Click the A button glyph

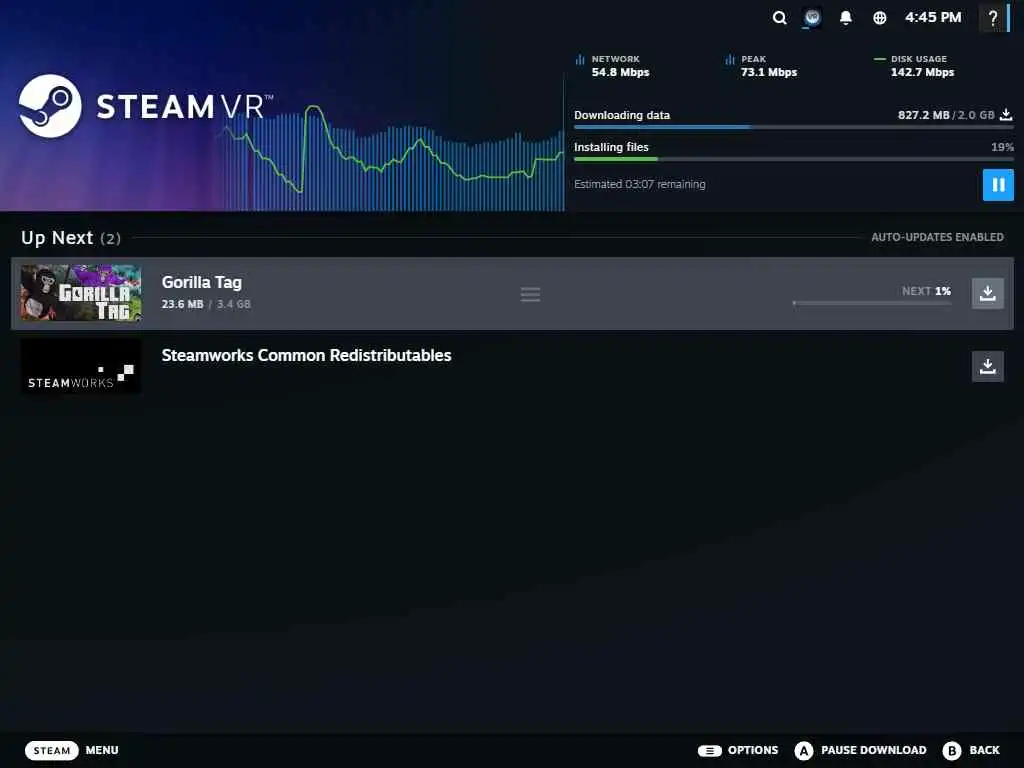click(804, 750)
